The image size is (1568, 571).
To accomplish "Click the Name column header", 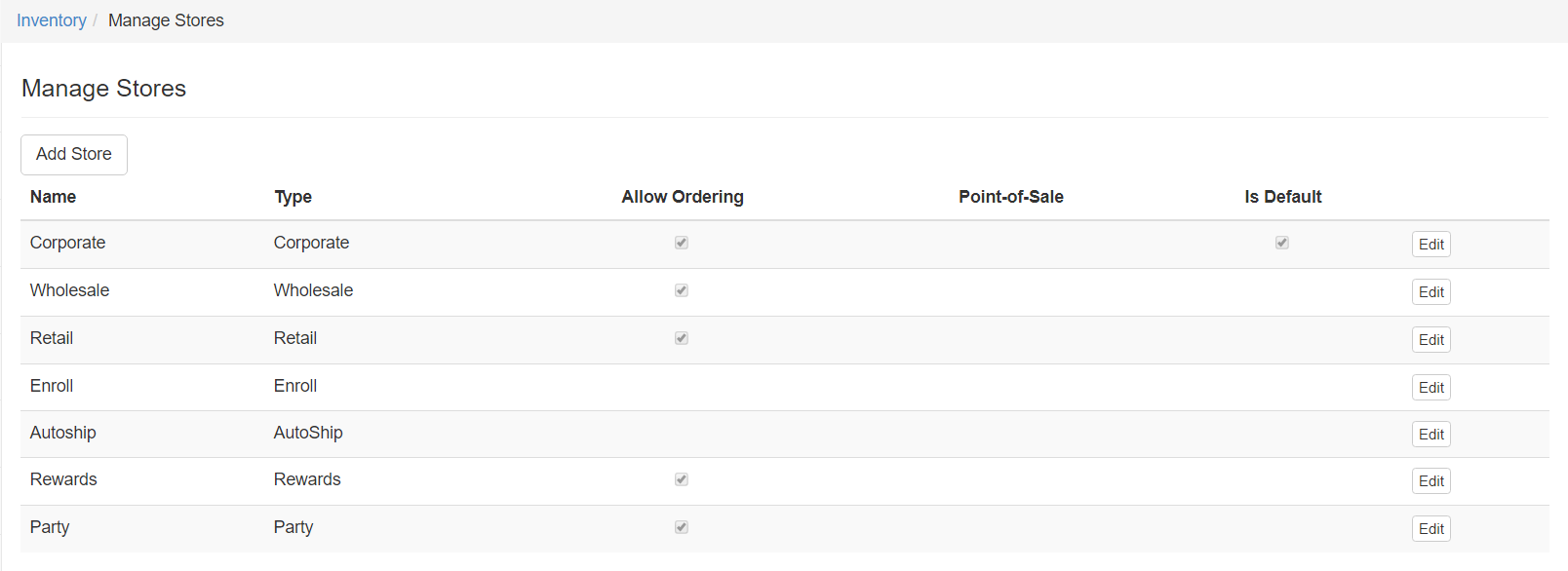I will pos(53,197).
